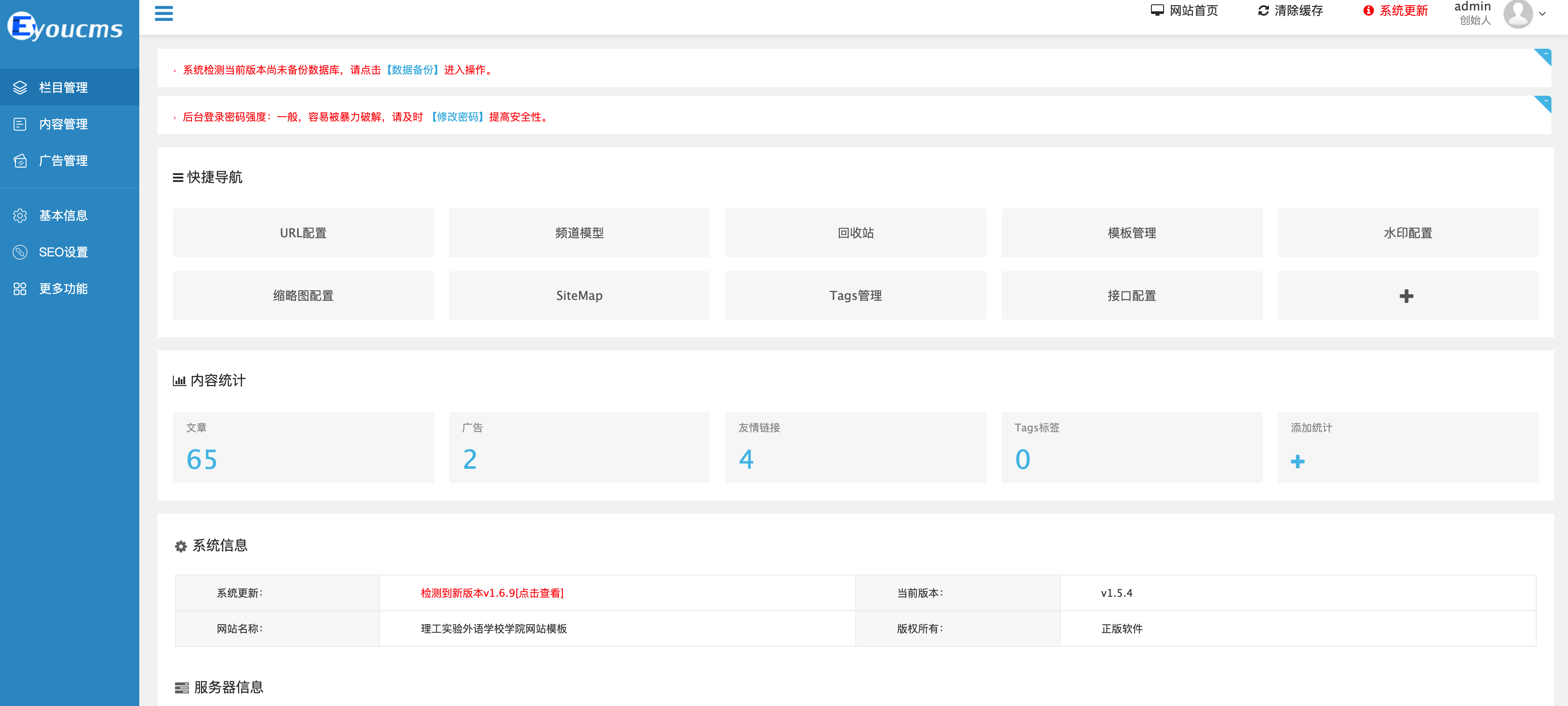
Task: Open the 缩略图配置 shortcut
Action: pyautogui.click(x=303, y=295)
